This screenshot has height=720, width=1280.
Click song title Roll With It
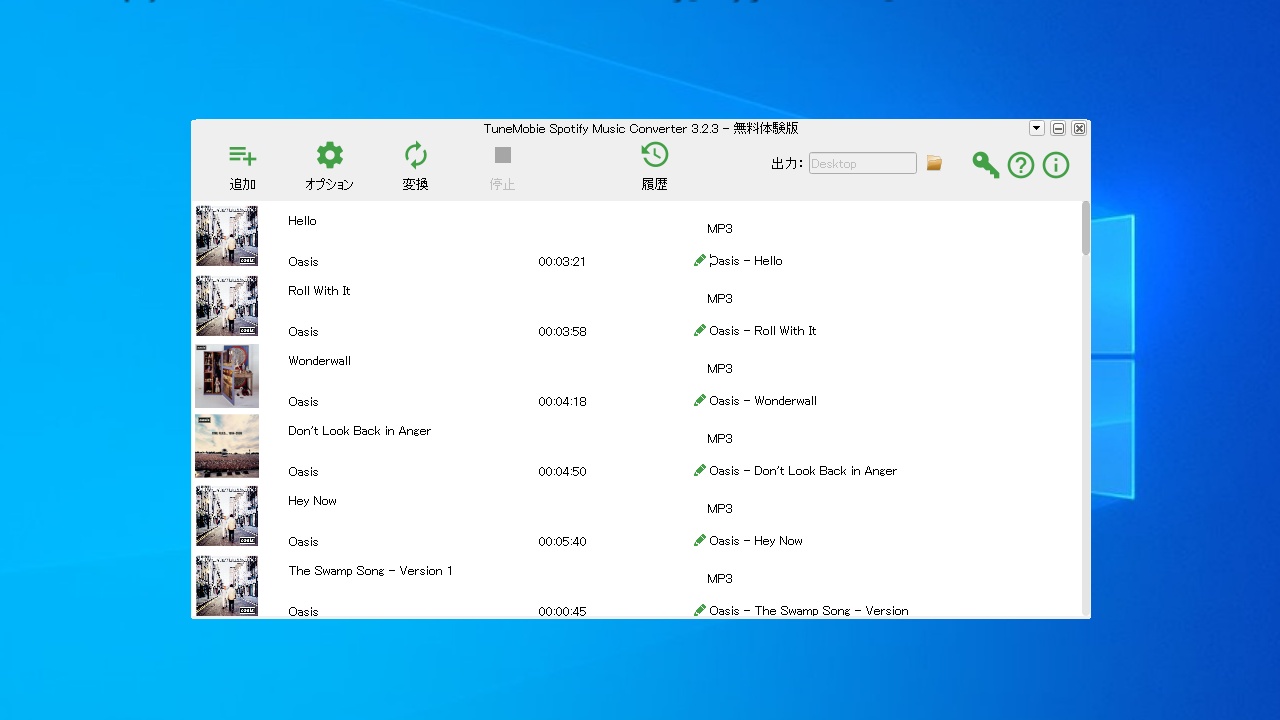click(319, 291)
